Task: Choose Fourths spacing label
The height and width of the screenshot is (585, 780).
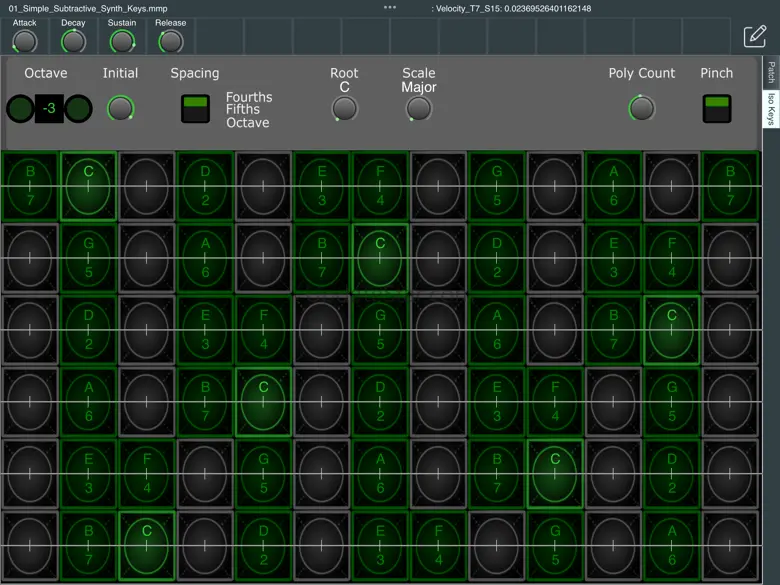Action: point(249,97)
